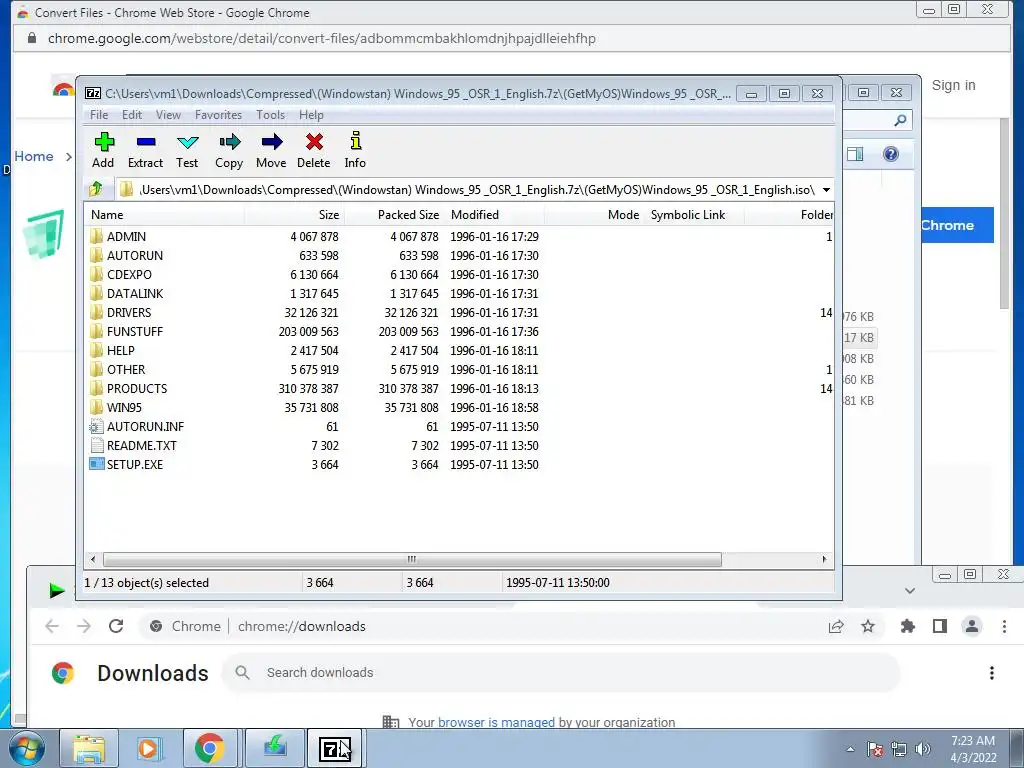This screenshot has width=1024, height=768.
Task: Open the Downloads page more actions menu
Action: (x=991, y=673)
